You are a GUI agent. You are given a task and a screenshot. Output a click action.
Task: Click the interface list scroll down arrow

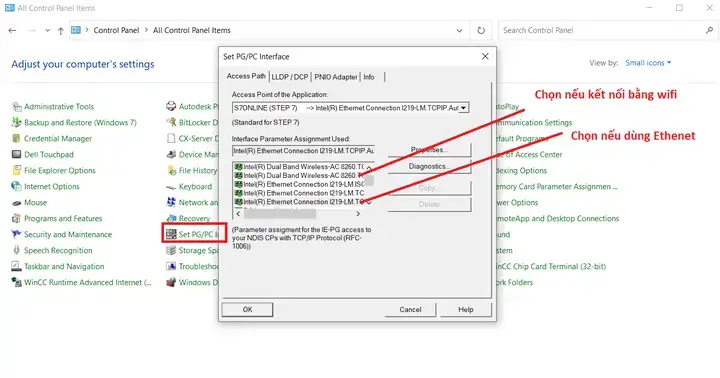pyautogui.click(x=369, y=202)
